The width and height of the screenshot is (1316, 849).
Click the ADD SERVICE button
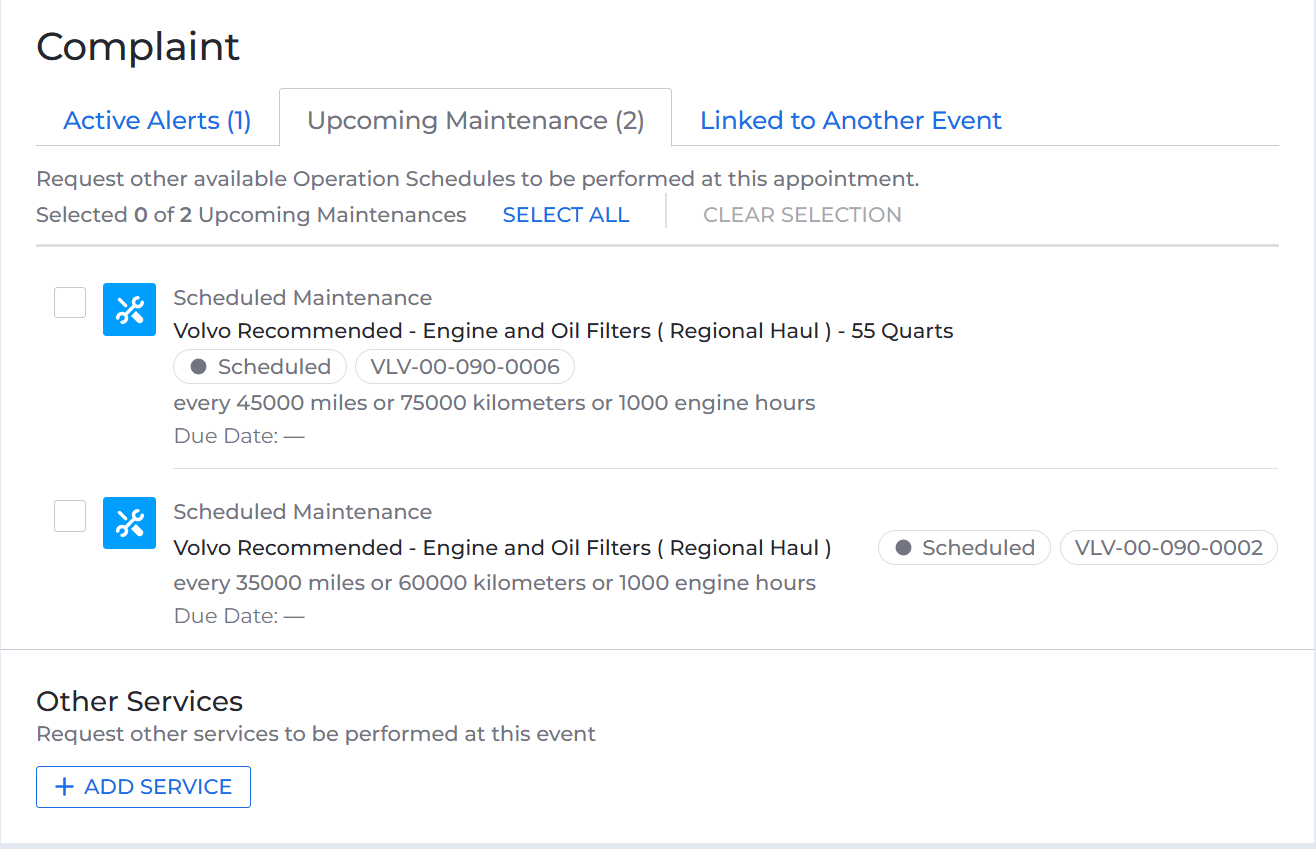tap(143, 787)
